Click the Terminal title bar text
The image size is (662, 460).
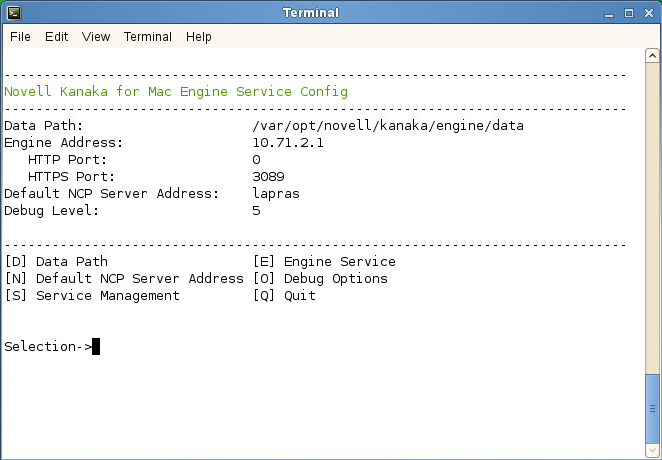311,13
